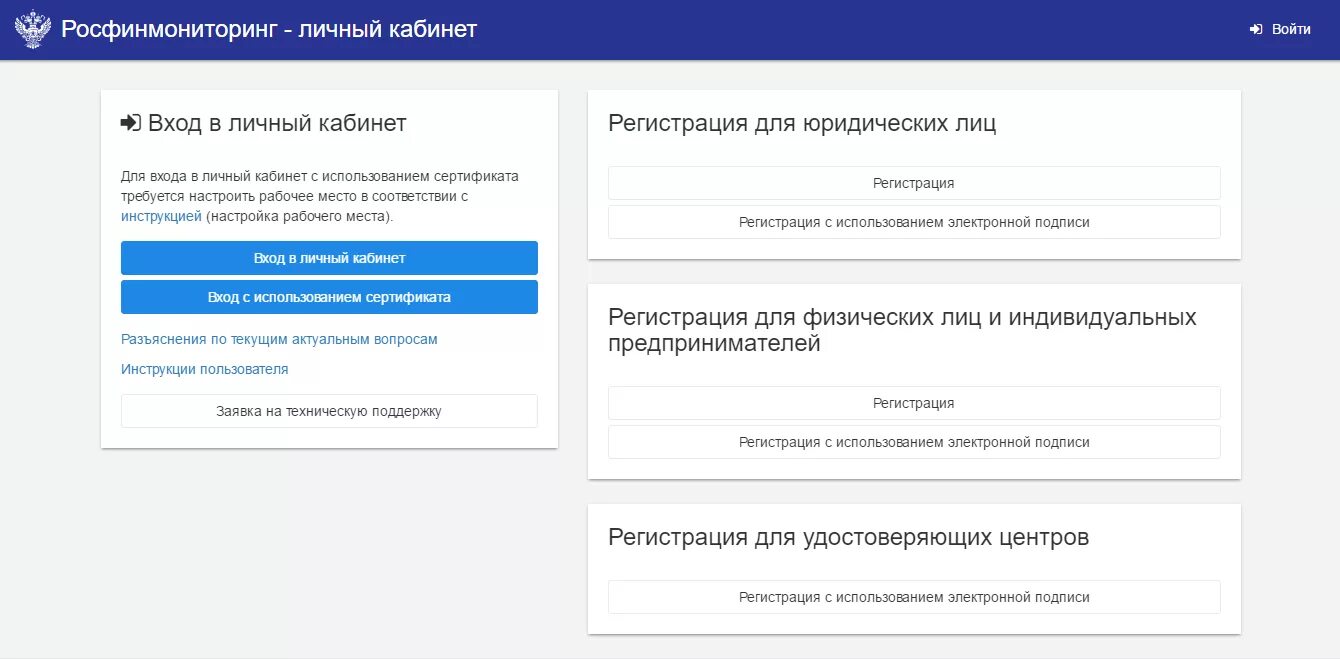Click «Заявка на техническую поддержку» button

(x=329, y=411)
